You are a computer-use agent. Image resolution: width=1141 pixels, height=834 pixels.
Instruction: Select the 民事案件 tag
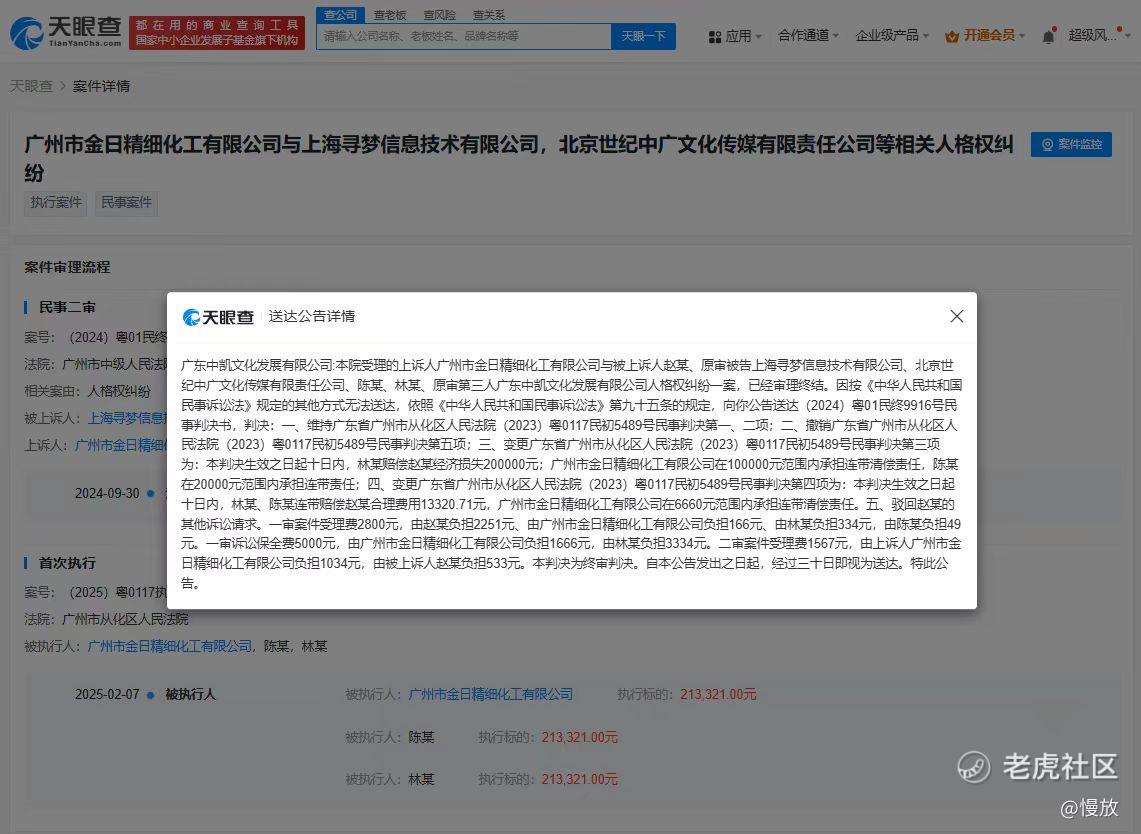(127, 202)
